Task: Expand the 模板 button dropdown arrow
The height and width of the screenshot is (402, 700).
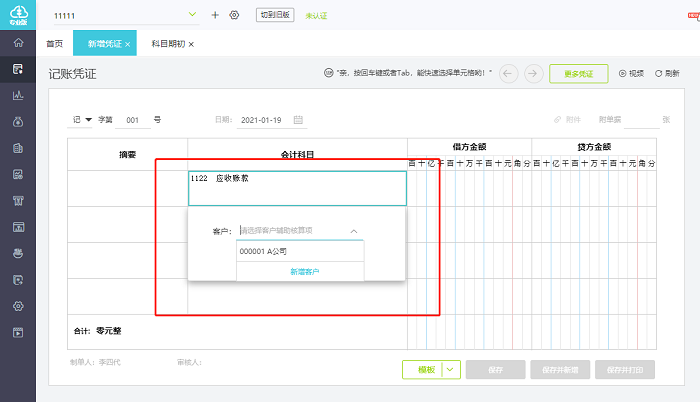Action: coord(450,370)
